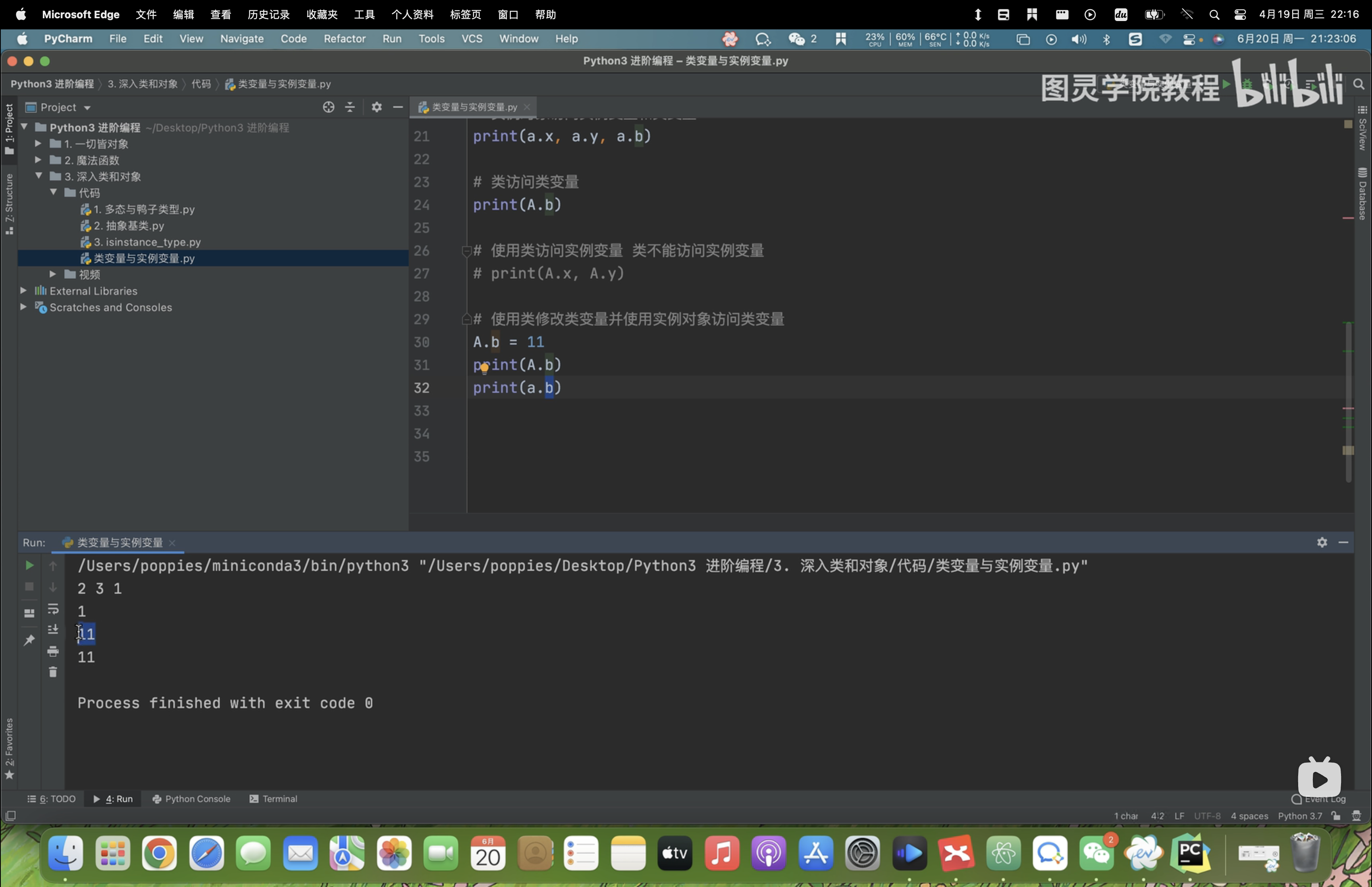Open the 6: TODO tool window
The width and height of the screenshot is (1372, 887).
[51, 799]
